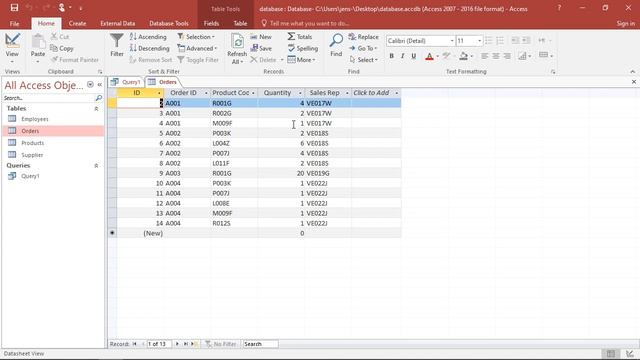Collapse navigation pane with shutter arrows
Viewport: 640px width, 360px height.
pyautogui.click(x=100, y=84)
